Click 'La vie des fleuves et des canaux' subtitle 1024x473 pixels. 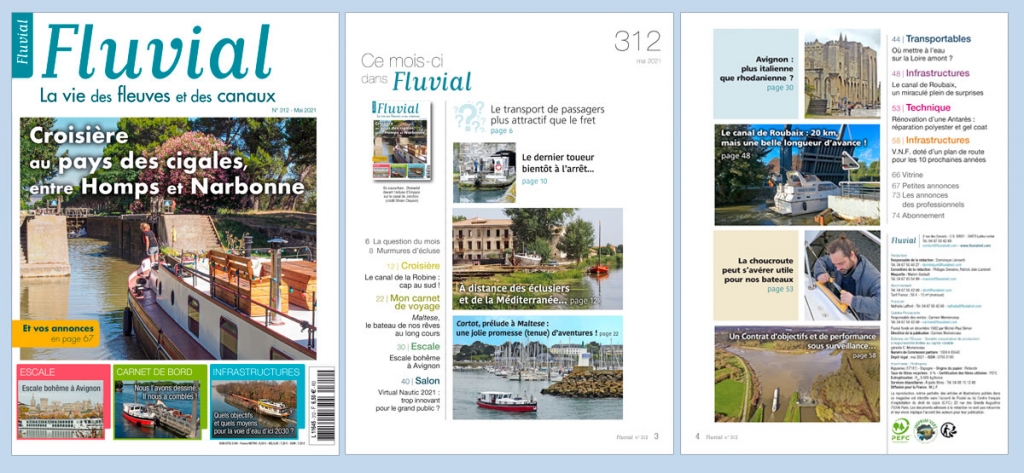pos(157,96)
